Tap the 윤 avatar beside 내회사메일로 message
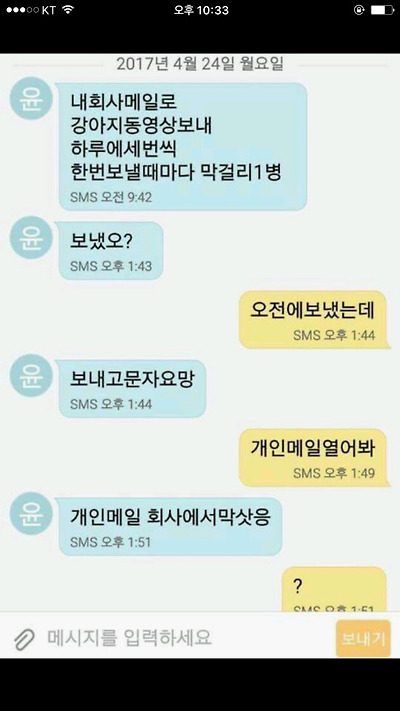This screenshot has height=711, width=400. (31, 98)
